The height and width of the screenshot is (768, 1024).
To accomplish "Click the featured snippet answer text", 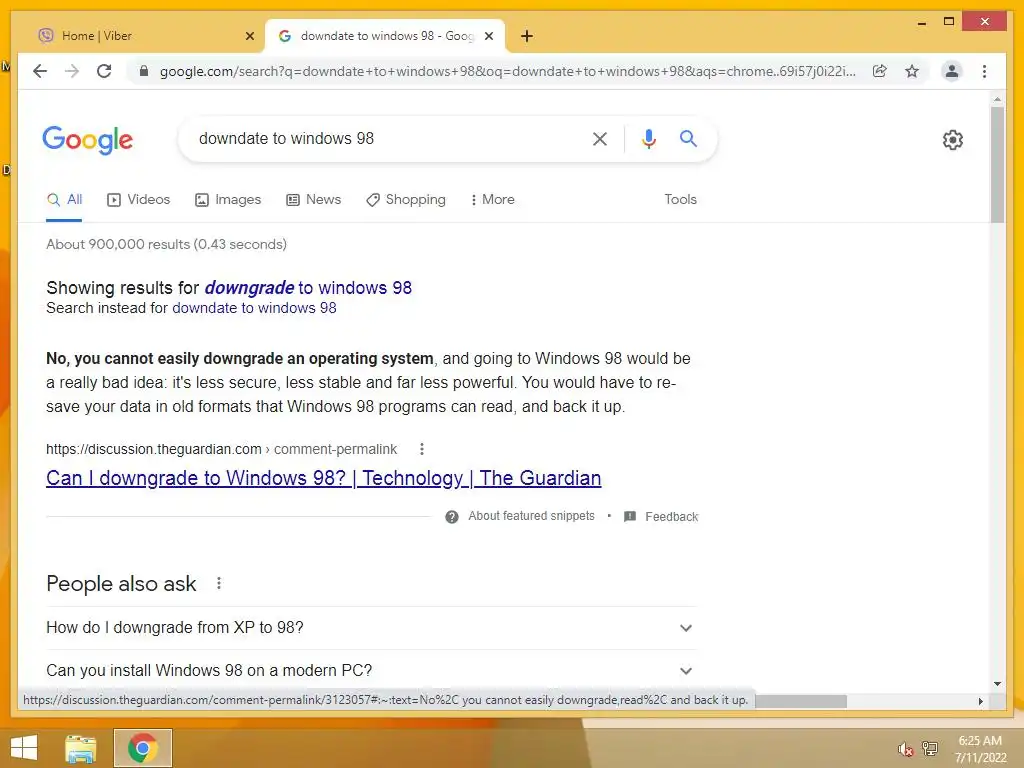I will [x=368, y=383].
